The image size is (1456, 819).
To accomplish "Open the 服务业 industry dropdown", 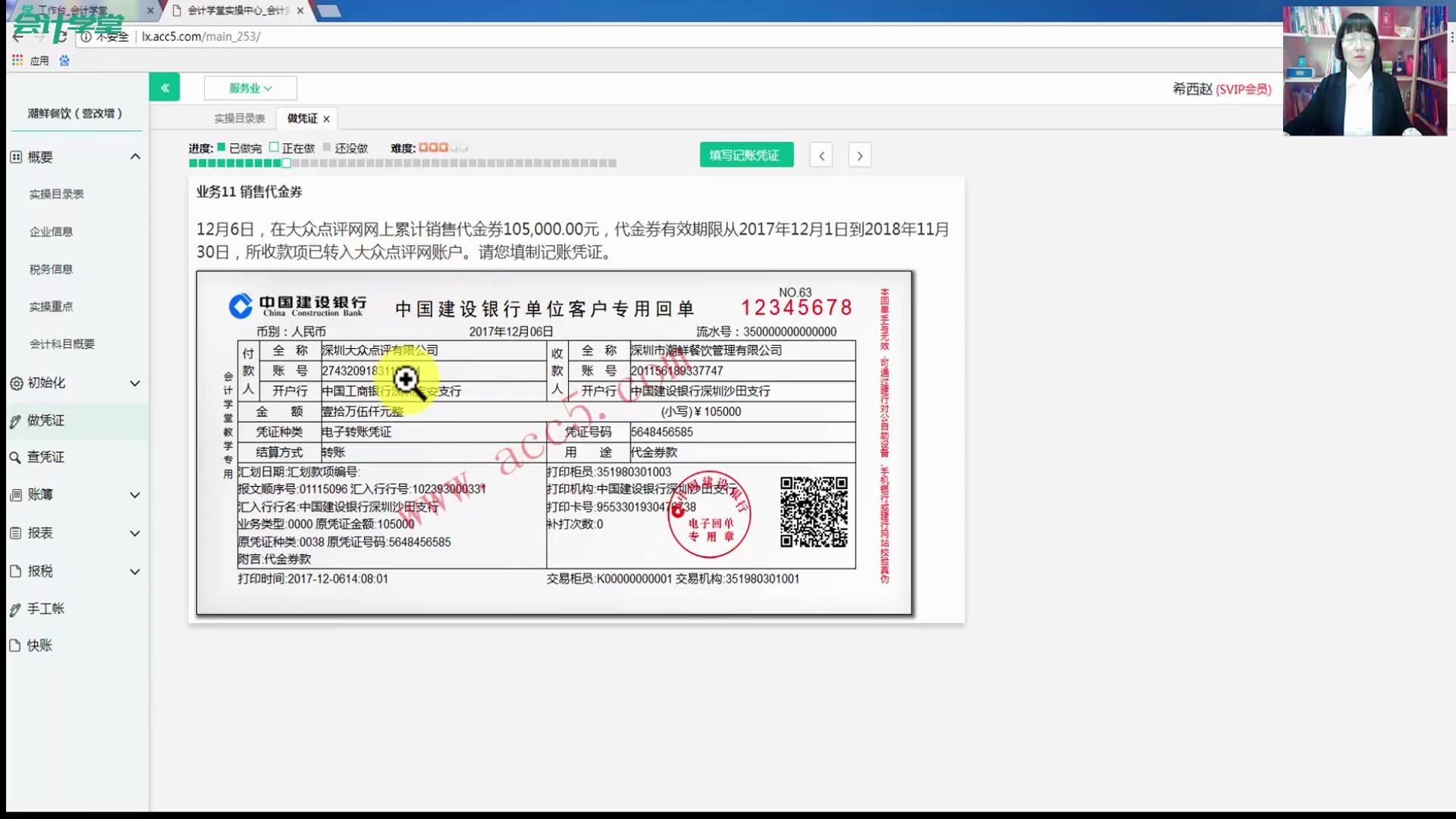I will click(250, 88).
